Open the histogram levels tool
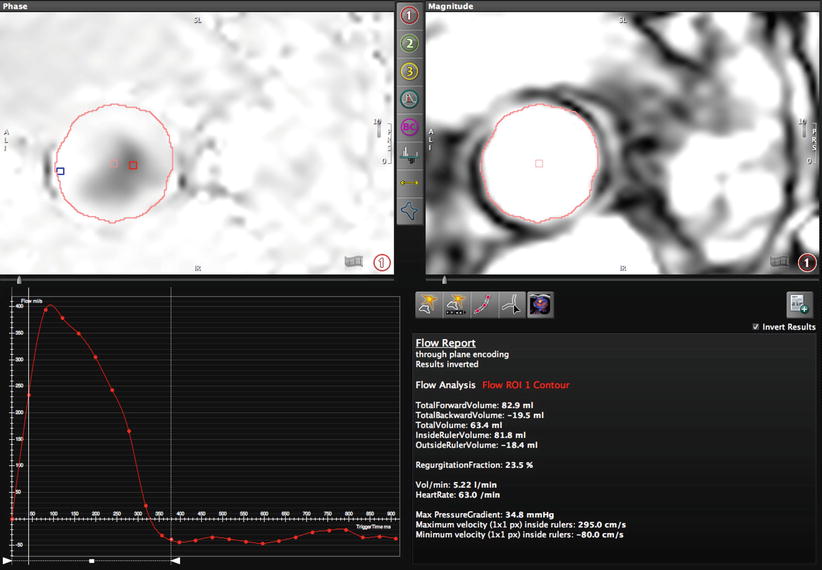Image resolution: width=822 pixels, height=570 pixels. pos(409,155)
